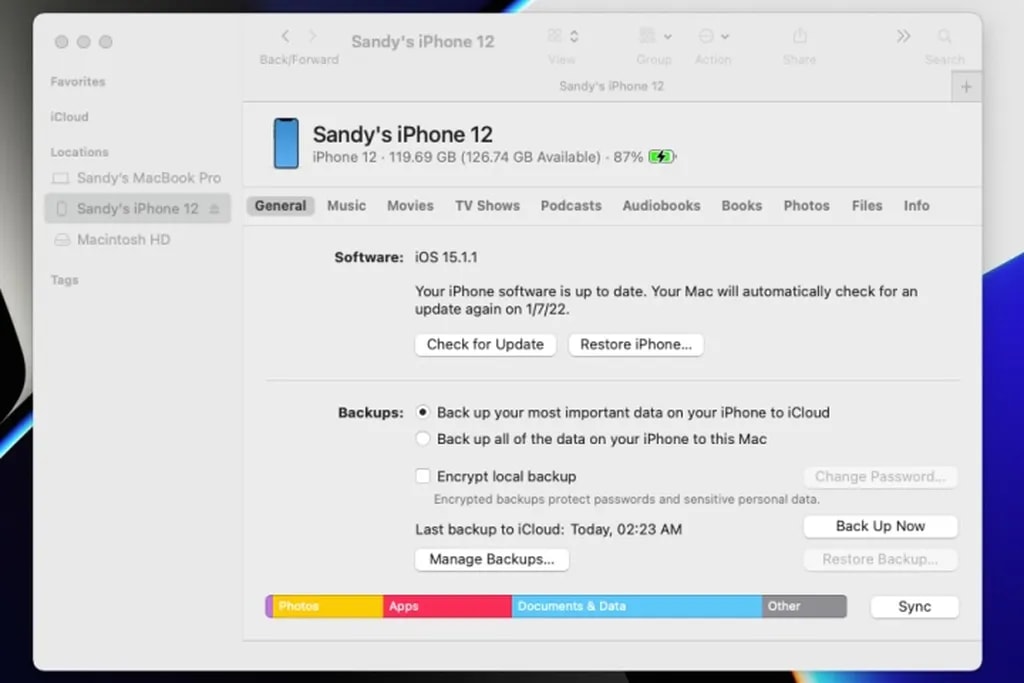Eject Sandy's iPhone 12 in sidebar
The image size is (1024, 683).
[214, 209]
